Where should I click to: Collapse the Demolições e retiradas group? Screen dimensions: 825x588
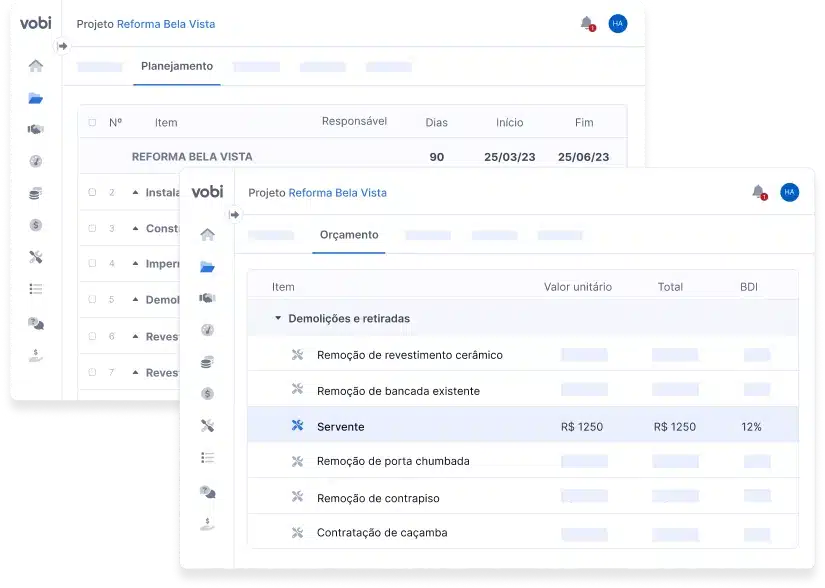[x=278, y=319]
